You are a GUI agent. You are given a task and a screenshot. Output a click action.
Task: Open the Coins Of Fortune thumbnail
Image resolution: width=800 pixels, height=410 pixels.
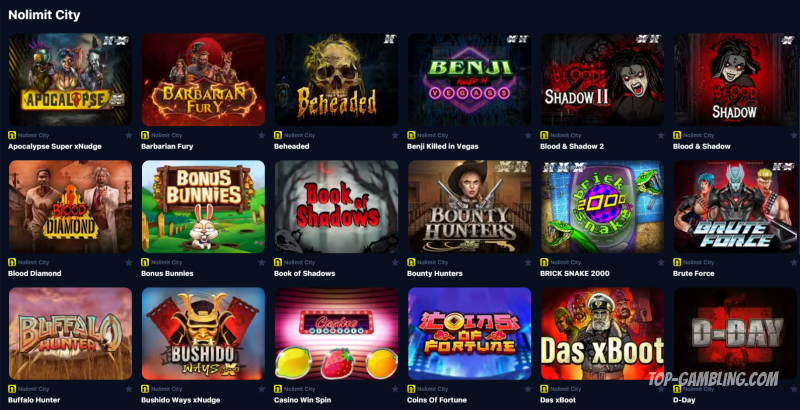[x=469, y=334]
